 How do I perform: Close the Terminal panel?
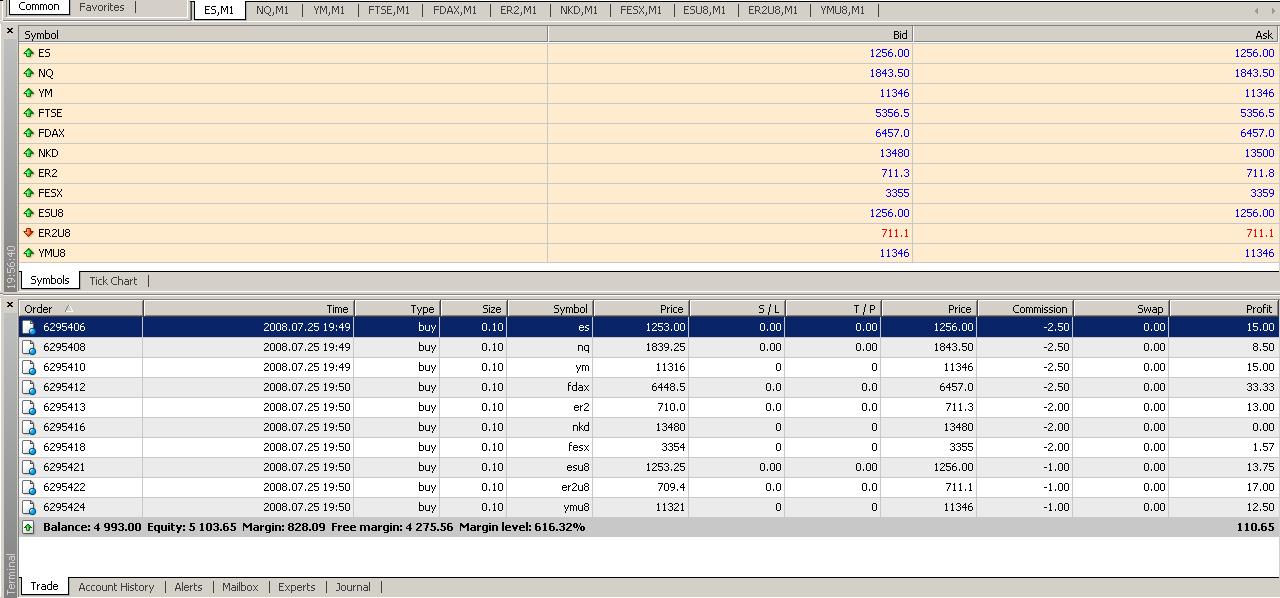10,305
